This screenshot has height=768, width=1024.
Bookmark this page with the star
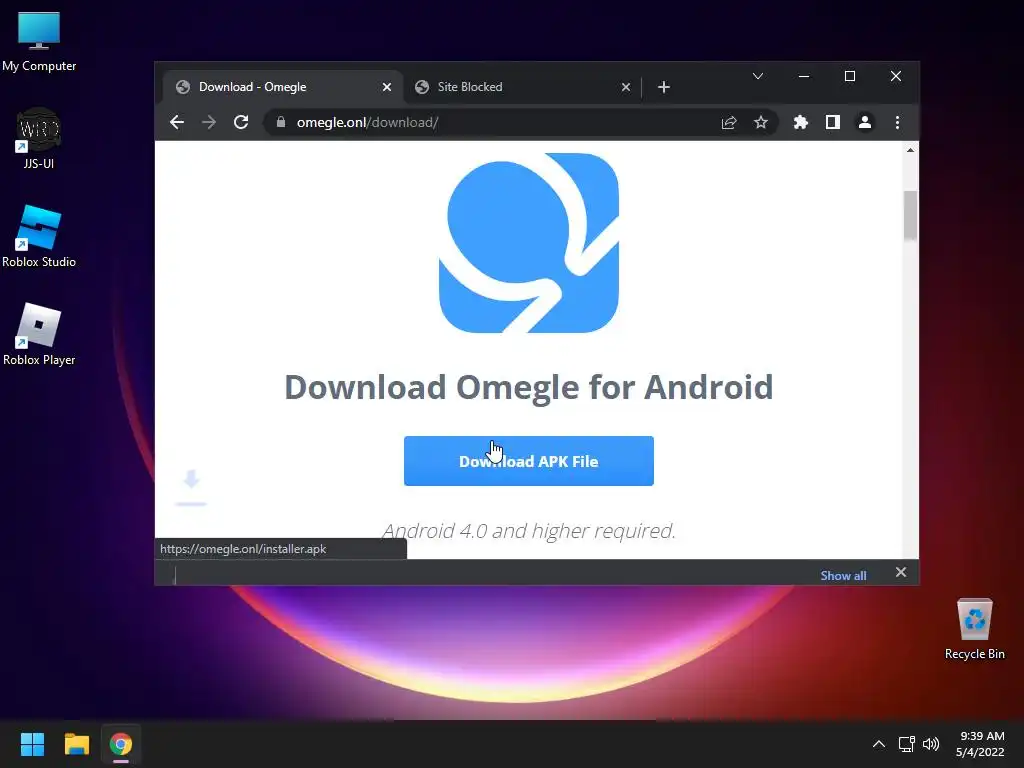click(x=761, y=122)
